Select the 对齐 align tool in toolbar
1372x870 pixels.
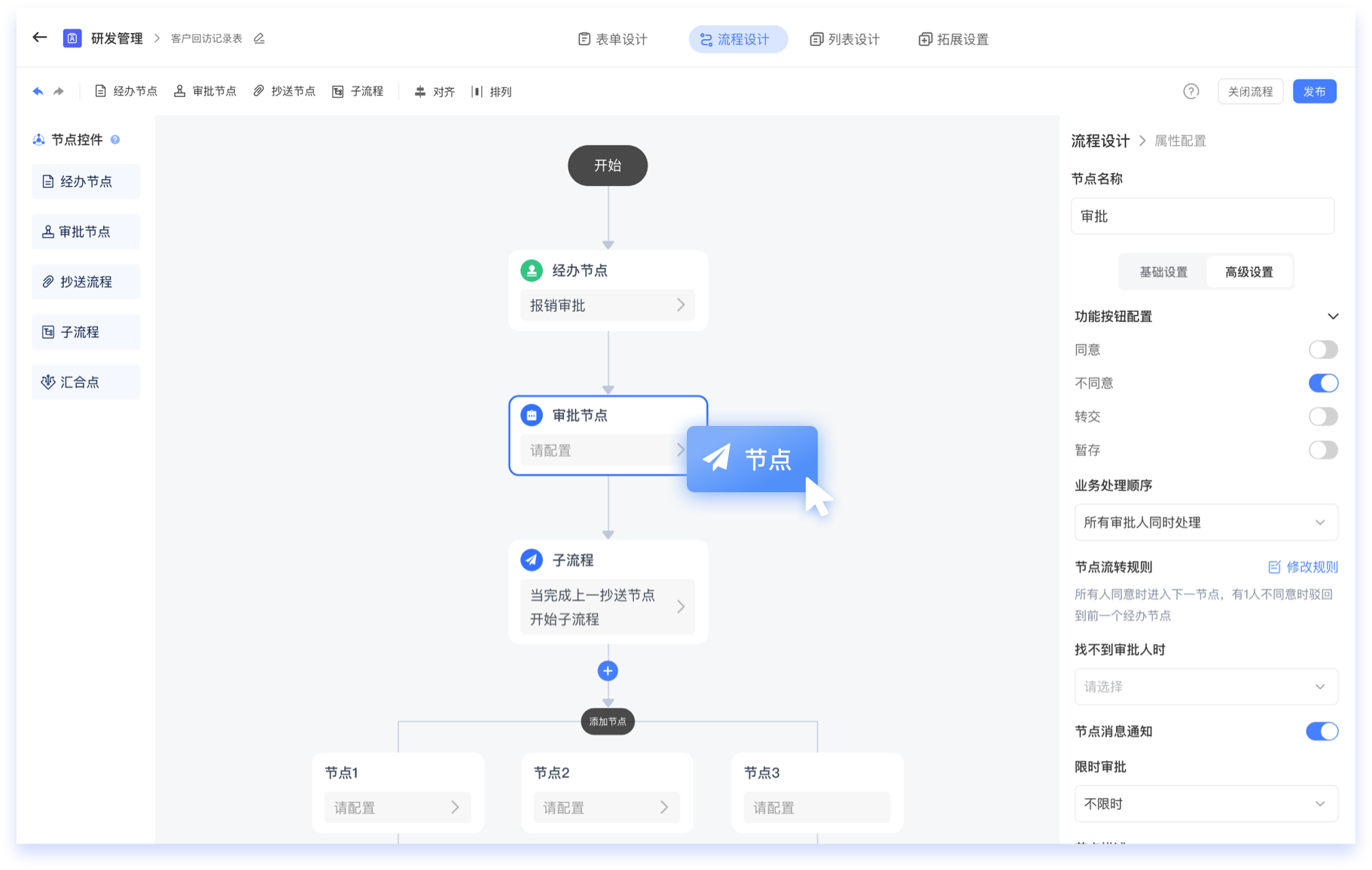pyautogui.click(x=434, y=92)
